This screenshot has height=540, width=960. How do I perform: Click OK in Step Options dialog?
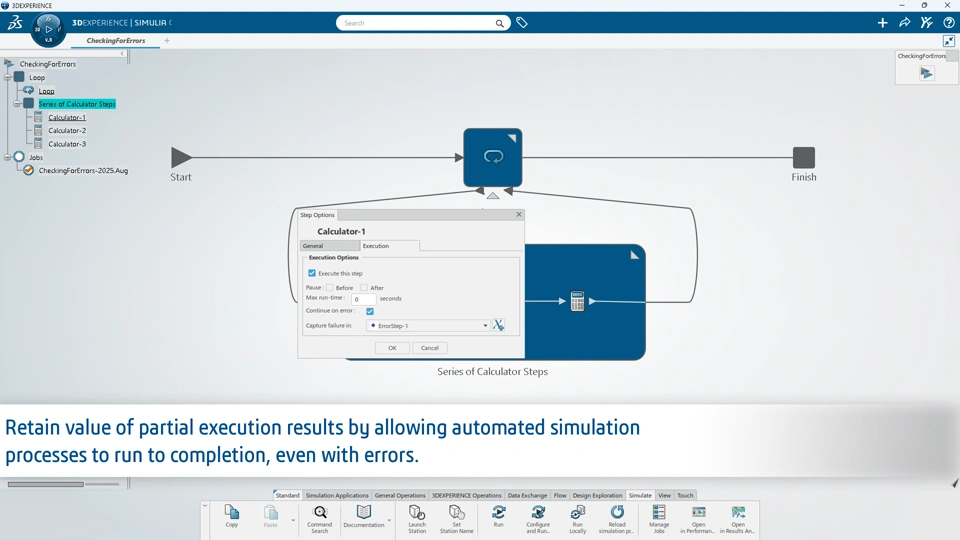[x=392, y=348]
